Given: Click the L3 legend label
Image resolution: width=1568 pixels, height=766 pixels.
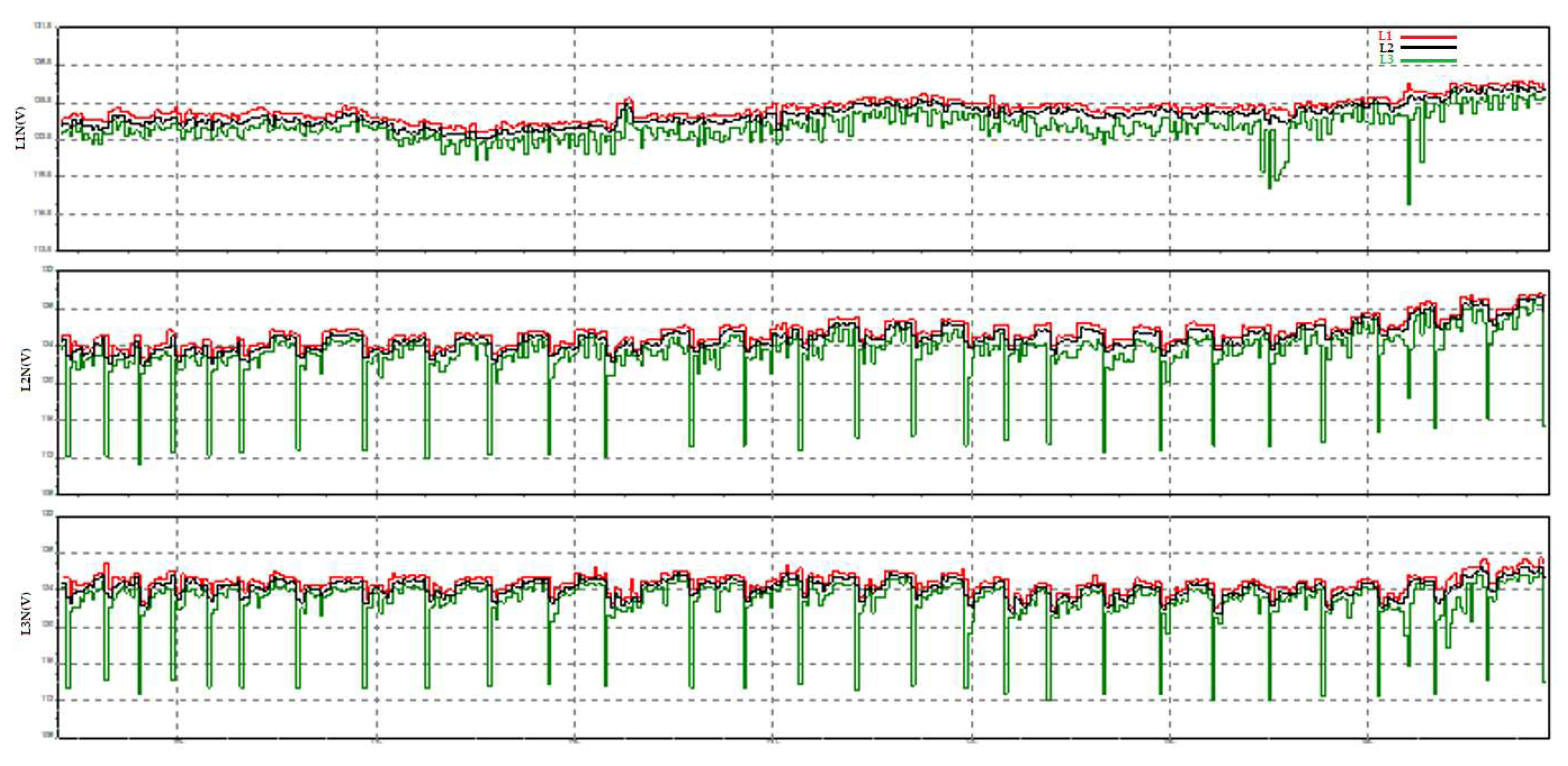Looking at the screenshot, I should click(x=1386, y=60).
